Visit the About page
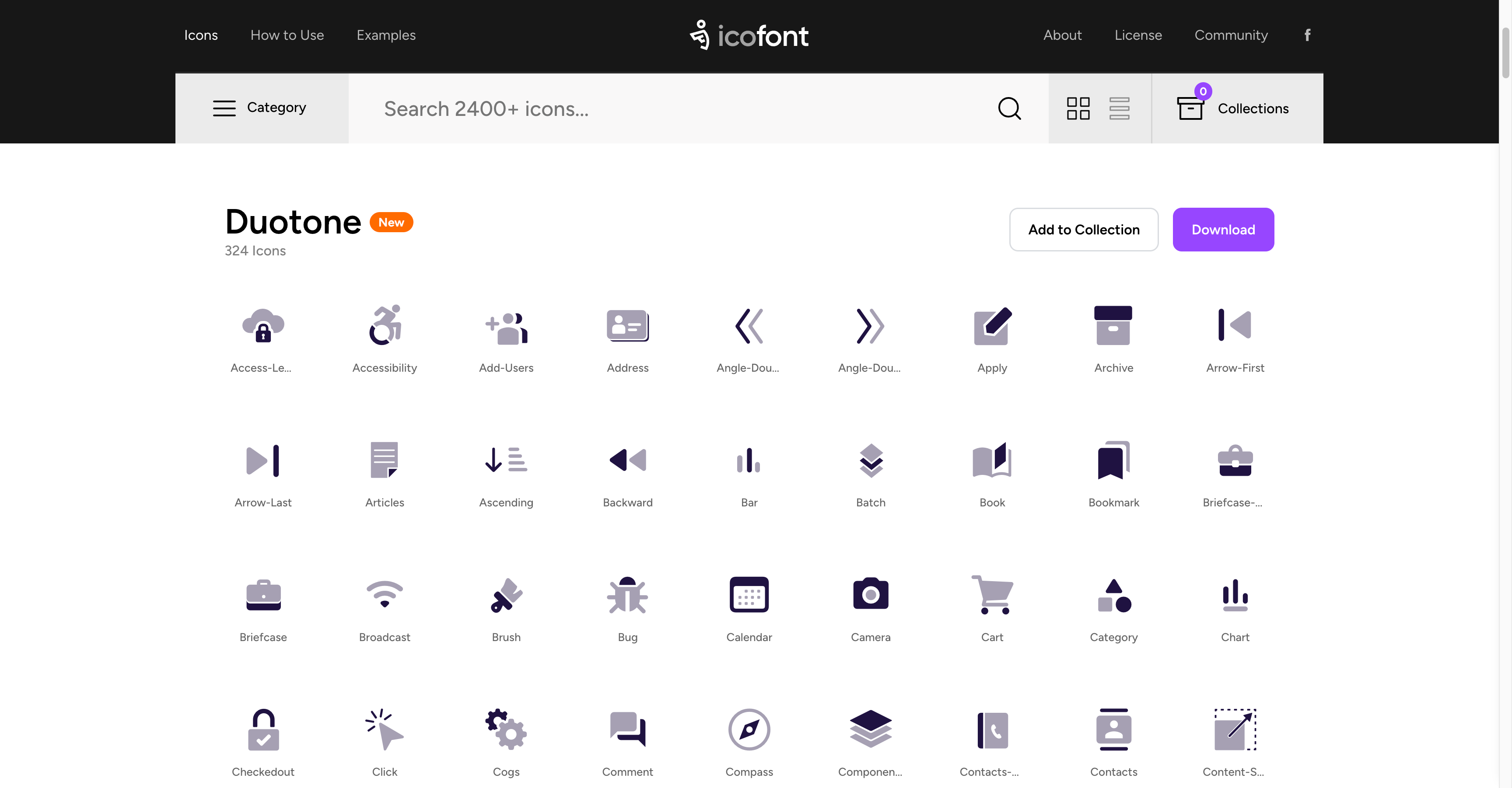 (x=1062, y=35)
